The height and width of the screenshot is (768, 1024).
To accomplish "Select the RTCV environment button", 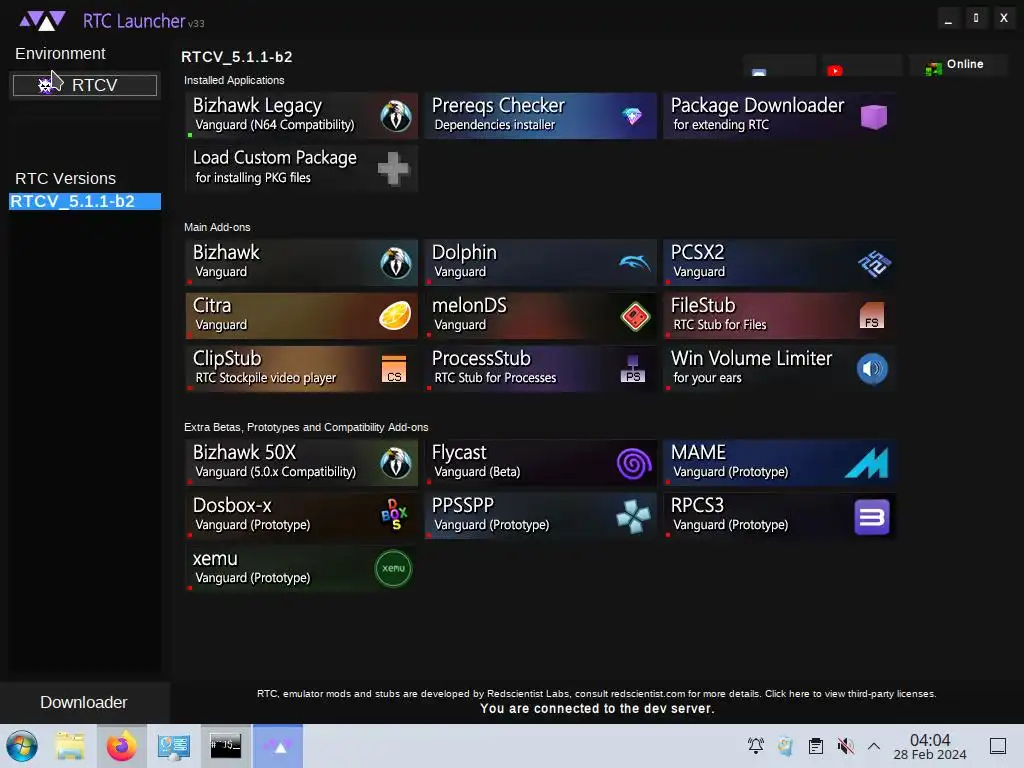I will coord(85,85).
